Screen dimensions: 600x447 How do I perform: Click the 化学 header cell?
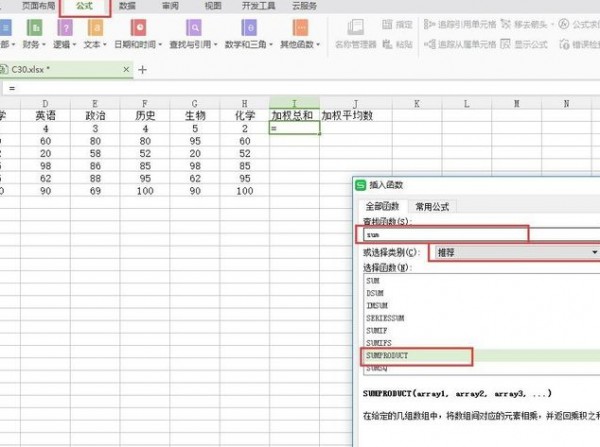coord(245,116)
